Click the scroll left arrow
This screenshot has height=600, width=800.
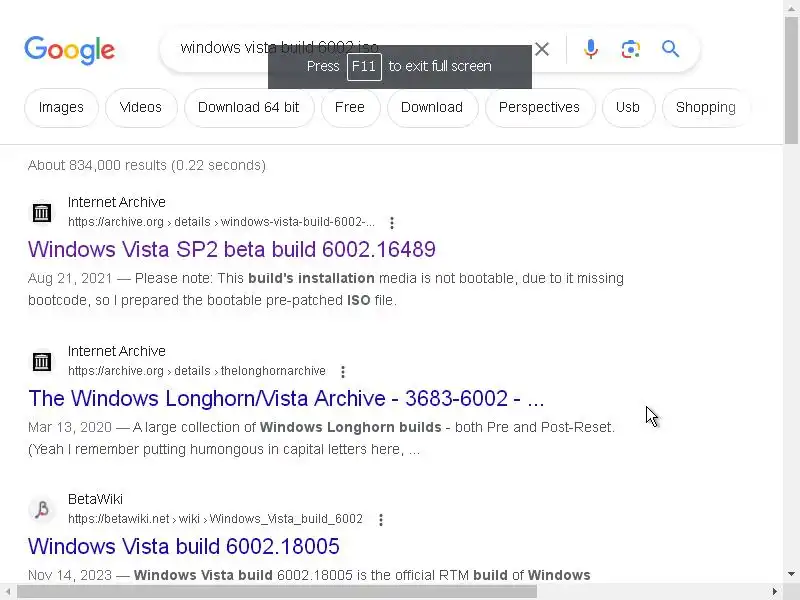tap(8, 592)
